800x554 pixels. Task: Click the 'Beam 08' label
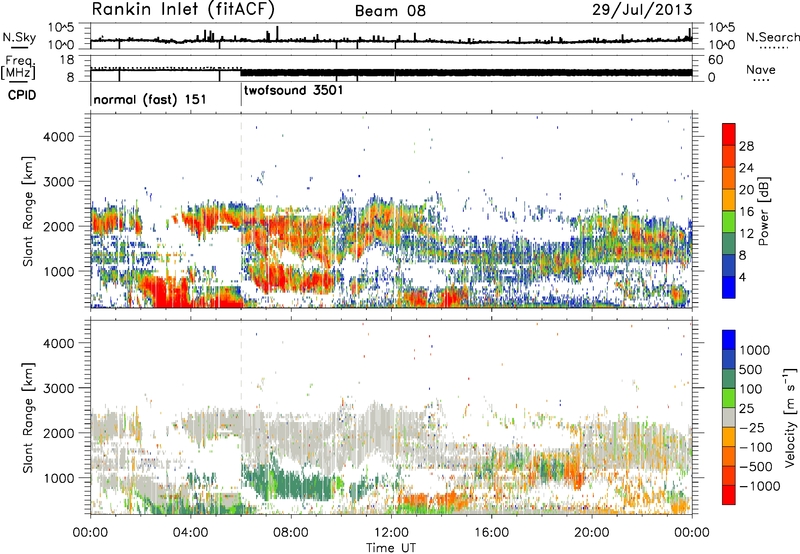(x=390, y=11)
